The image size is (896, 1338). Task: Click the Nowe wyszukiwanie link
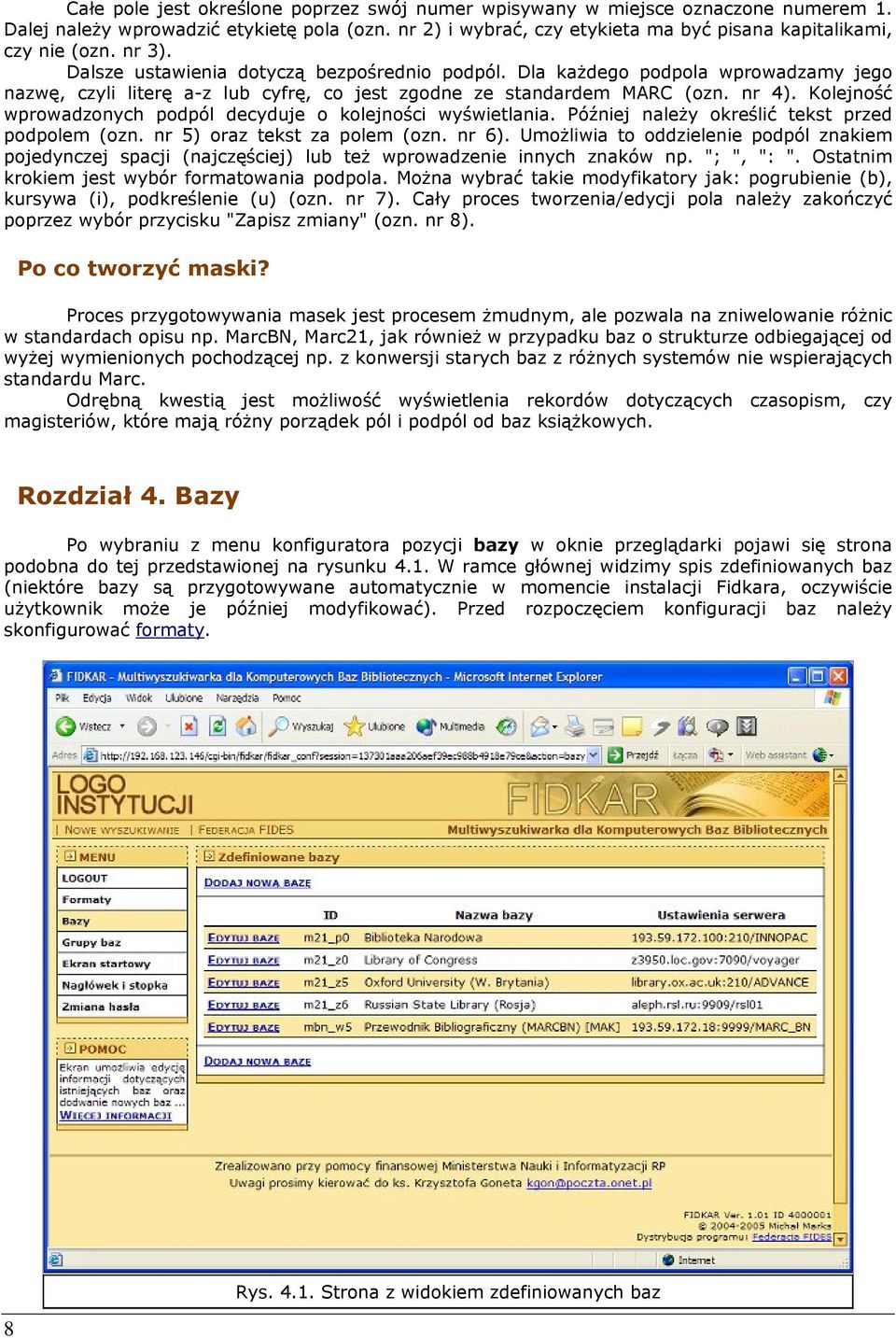[x=121, y=829]
